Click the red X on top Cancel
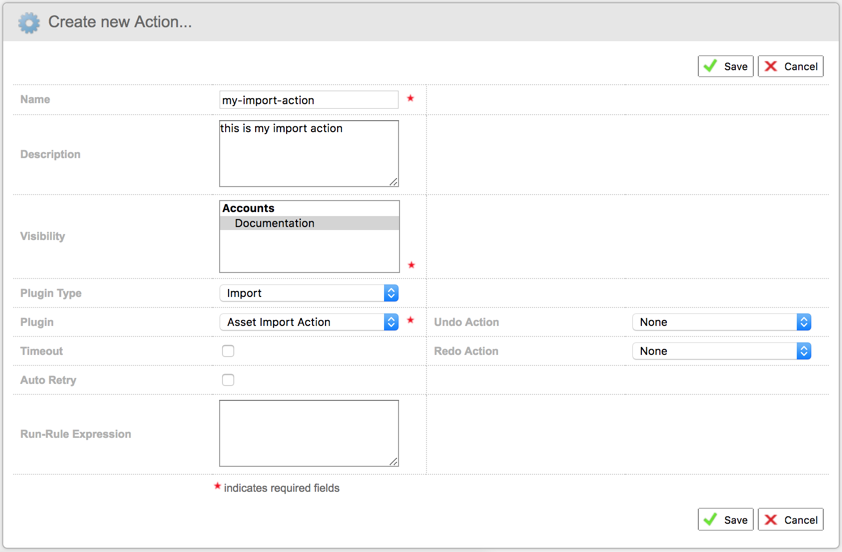The height and width of the screenshot is (552, 842). [771, 66]
